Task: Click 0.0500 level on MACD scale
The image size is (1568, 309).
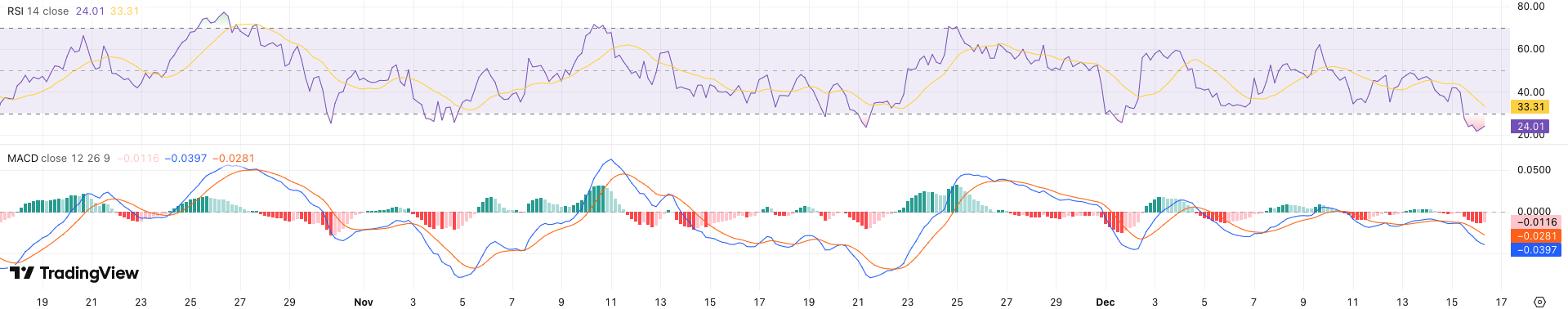Action: [1534, 170]
